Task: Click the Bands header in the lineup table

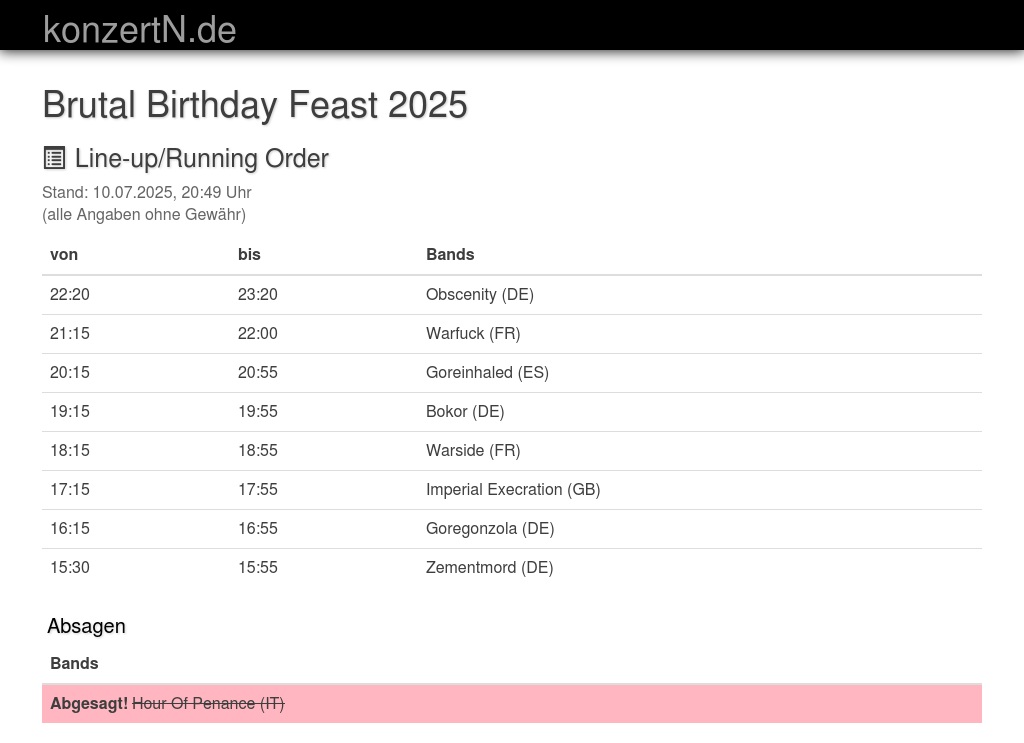Action: pos(450,254)
